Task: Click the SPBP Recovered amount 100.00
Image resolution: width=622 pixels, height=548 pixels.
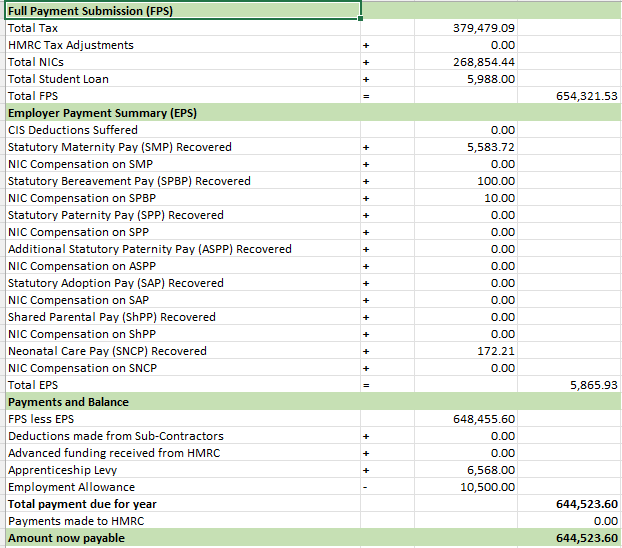Action: pos(496,181)
